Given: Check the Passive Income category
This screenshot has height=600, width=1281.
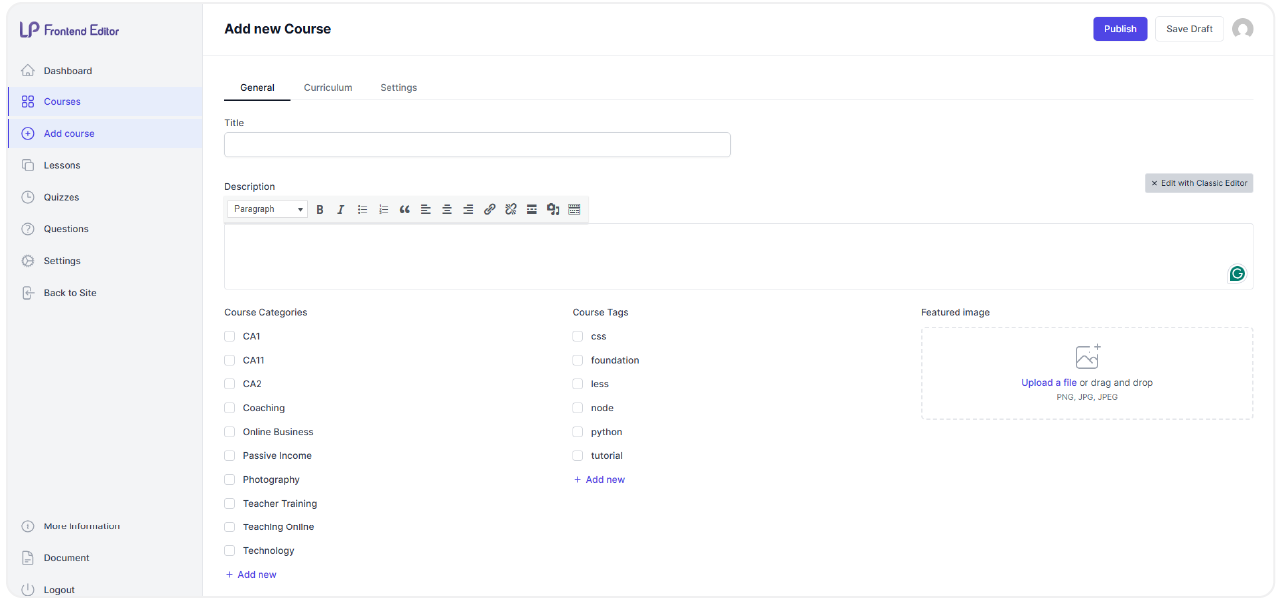Looking at the screenshot, I should pyautogui.click(x=230, y=455).
